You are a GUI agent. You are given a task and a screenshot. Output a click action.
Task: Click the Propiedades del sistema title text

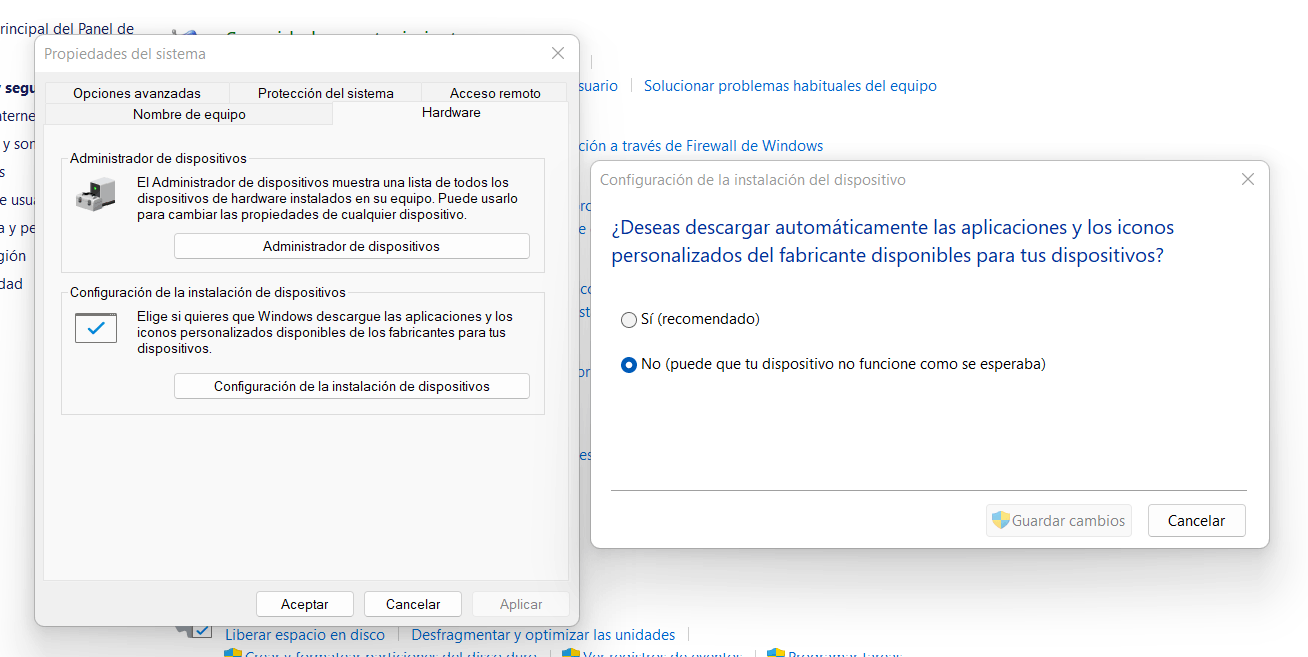pyautogui.click(x=125, y=54)
